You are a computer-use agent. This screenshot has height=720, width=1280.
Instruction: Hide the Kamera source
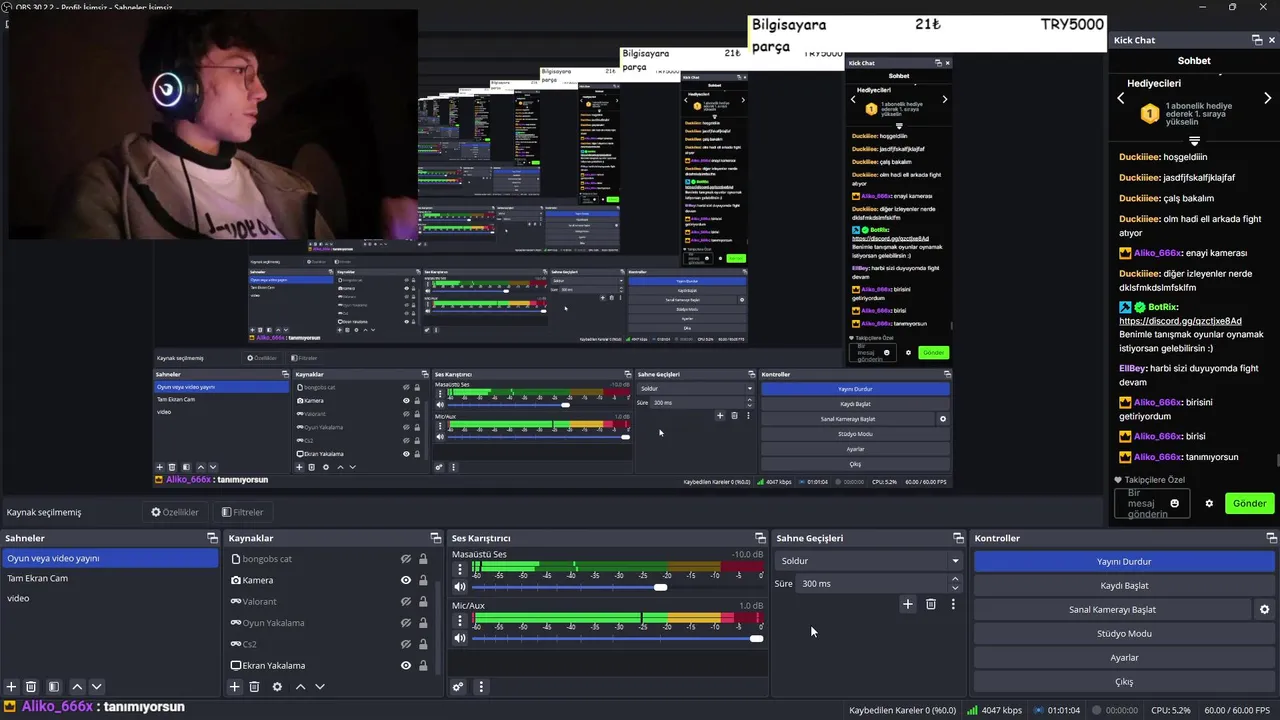tap(406, 580)
